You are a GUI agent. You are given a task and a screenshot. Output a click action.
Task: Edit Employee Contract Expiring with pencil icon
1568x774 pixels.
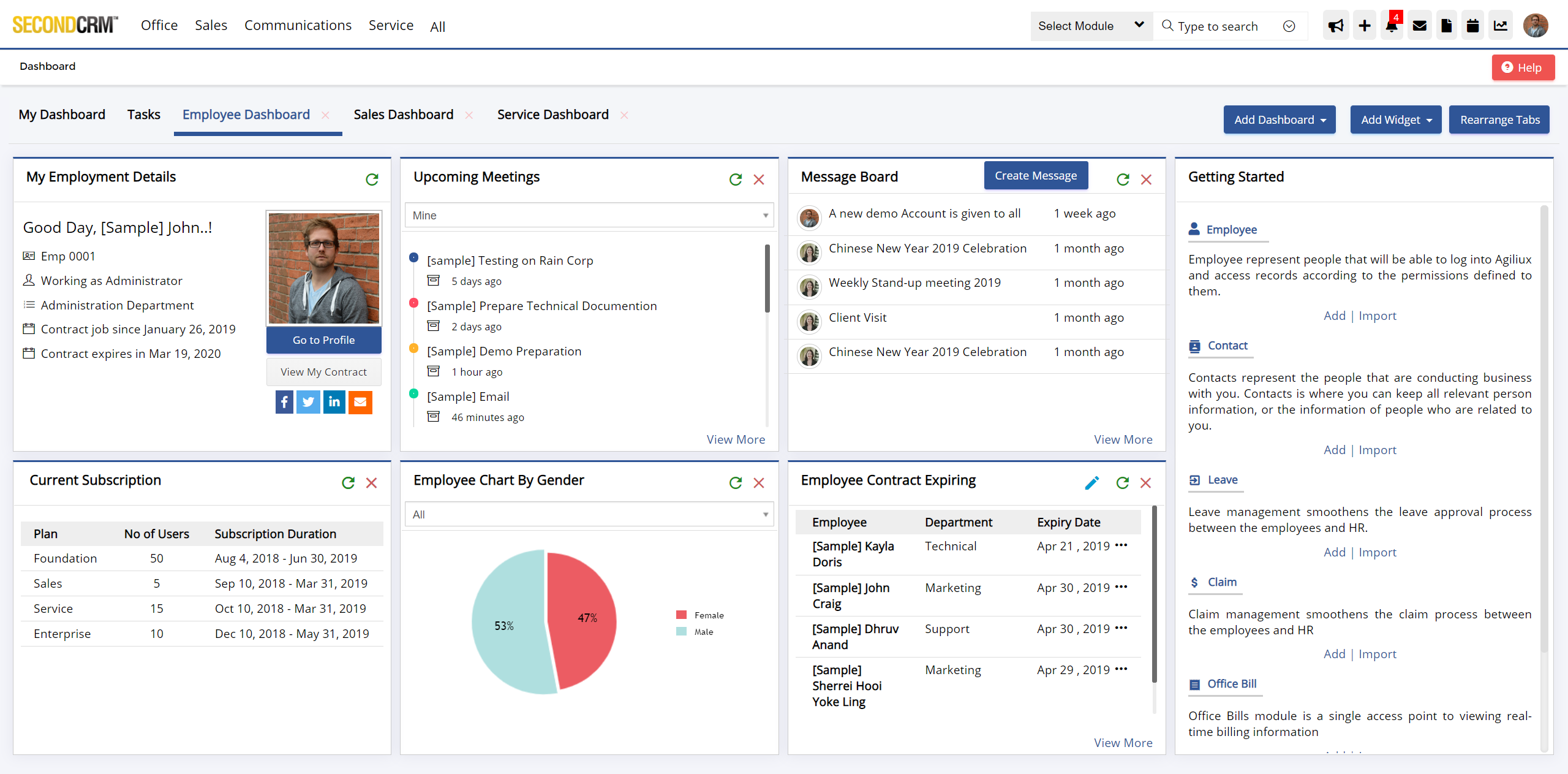click(x=1091, y=483)
